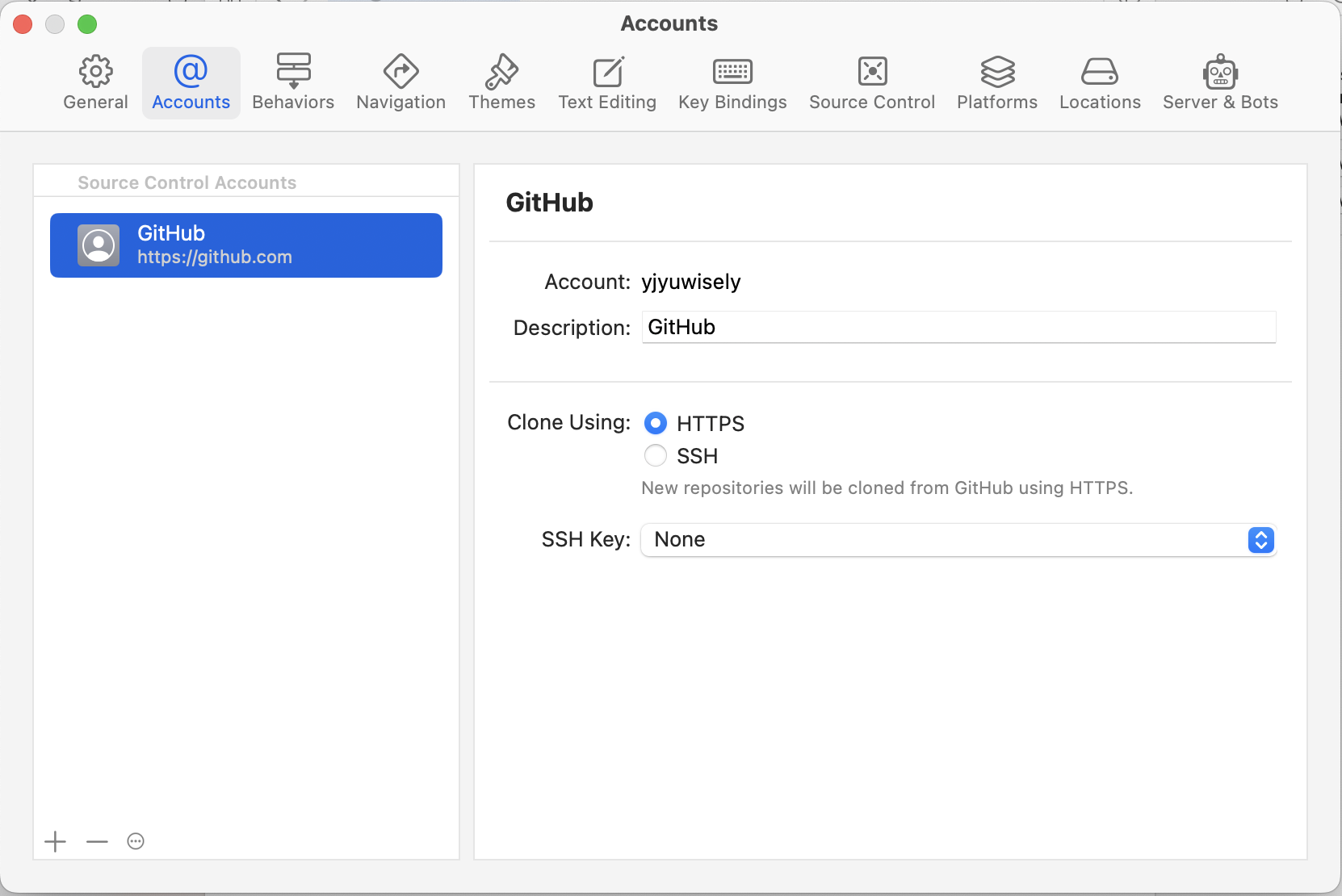The height and width of the screenshot is (896, 1342).
Task: Open the Navigation preferences icon
Action: tap(401, 72)
